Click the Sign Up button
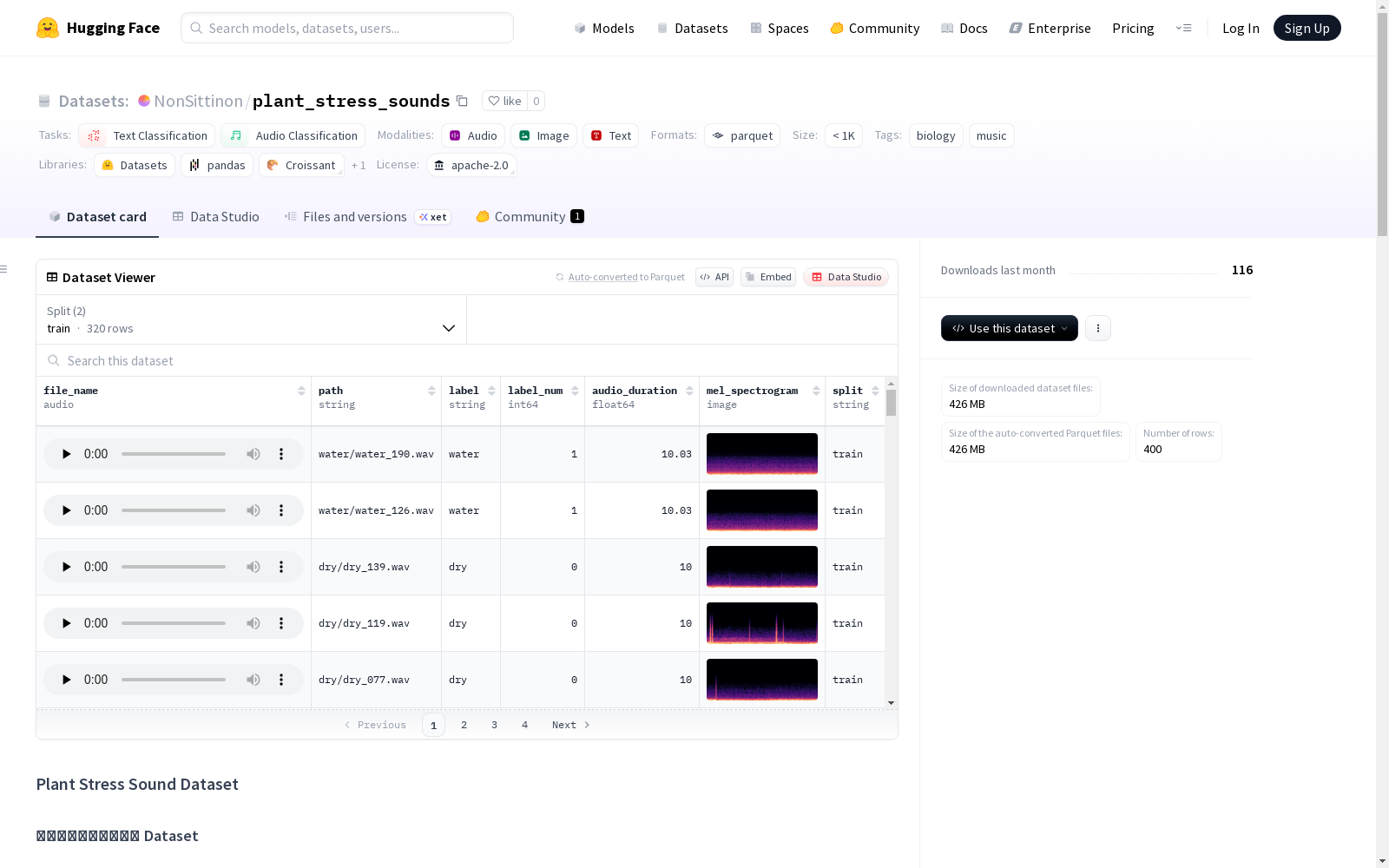Image resolution: width=1389 pixels, height=868 pixels. (x=1307, y=28)
